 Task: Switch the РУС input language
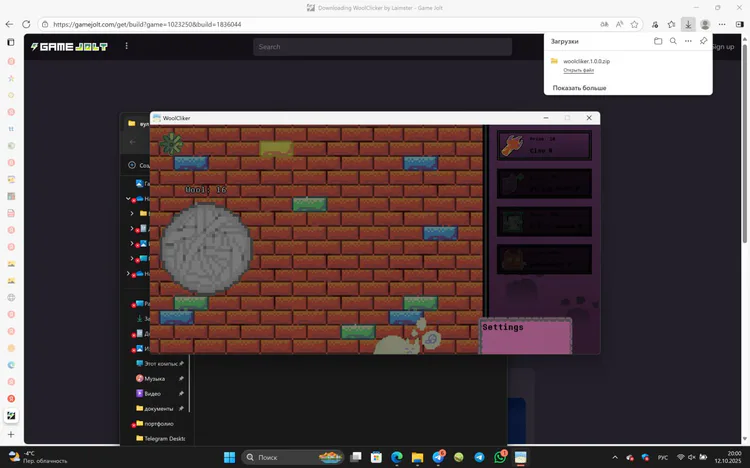[662, 457]
